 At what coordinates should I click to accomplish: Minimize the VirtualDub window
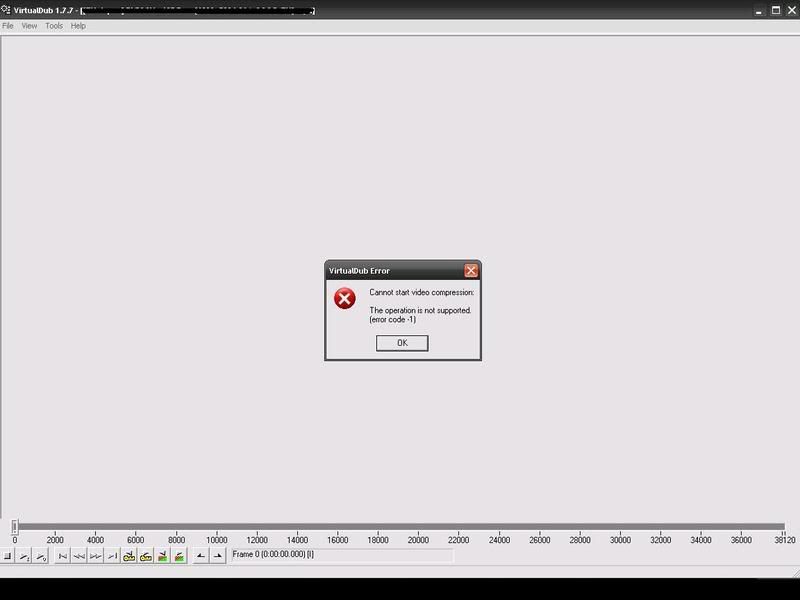click(759, 10)
